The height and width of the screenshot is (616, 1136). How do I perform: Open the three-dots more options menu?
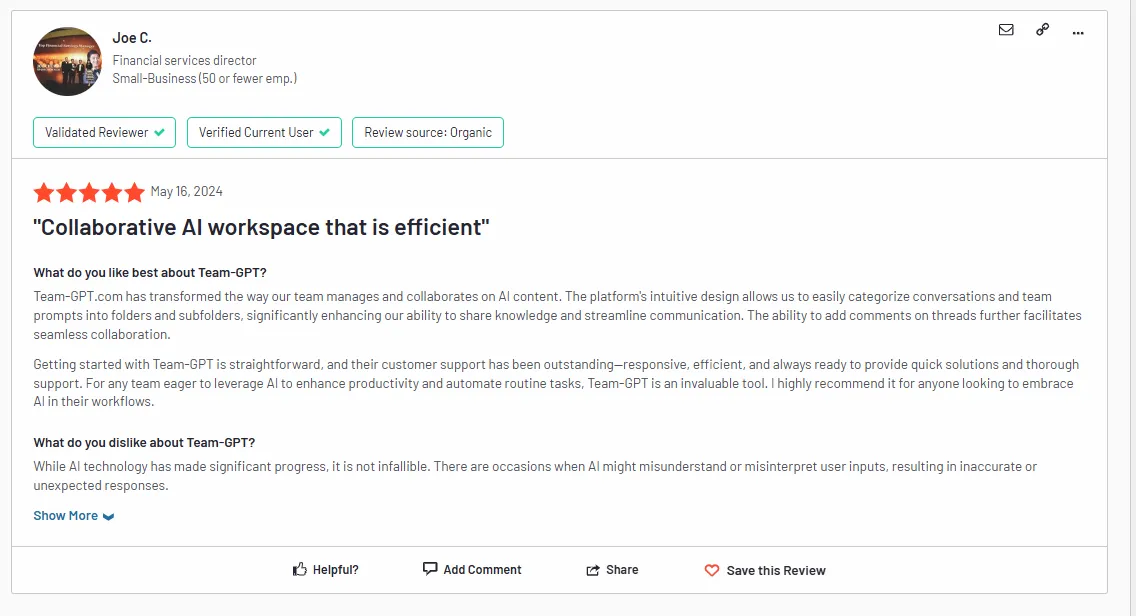[1078, 33]
